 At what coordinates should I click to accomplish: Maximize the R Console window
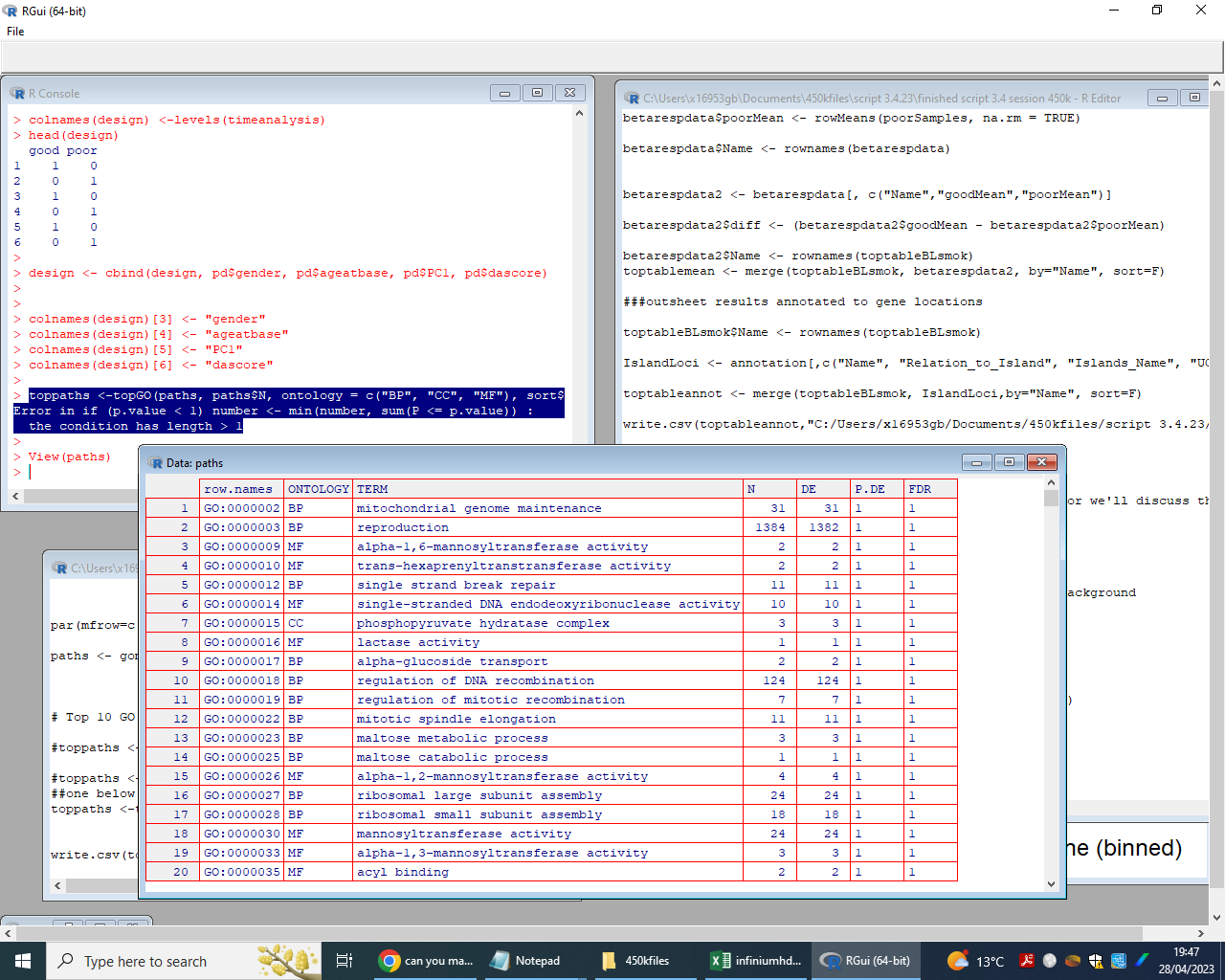(537, 93)
